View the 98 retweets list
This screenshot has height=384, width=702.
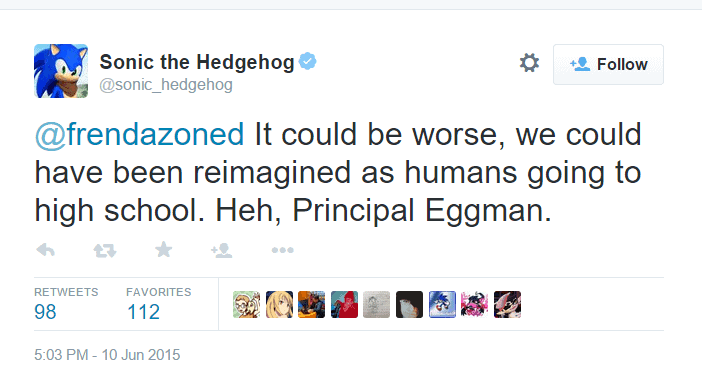click(45, 312)
